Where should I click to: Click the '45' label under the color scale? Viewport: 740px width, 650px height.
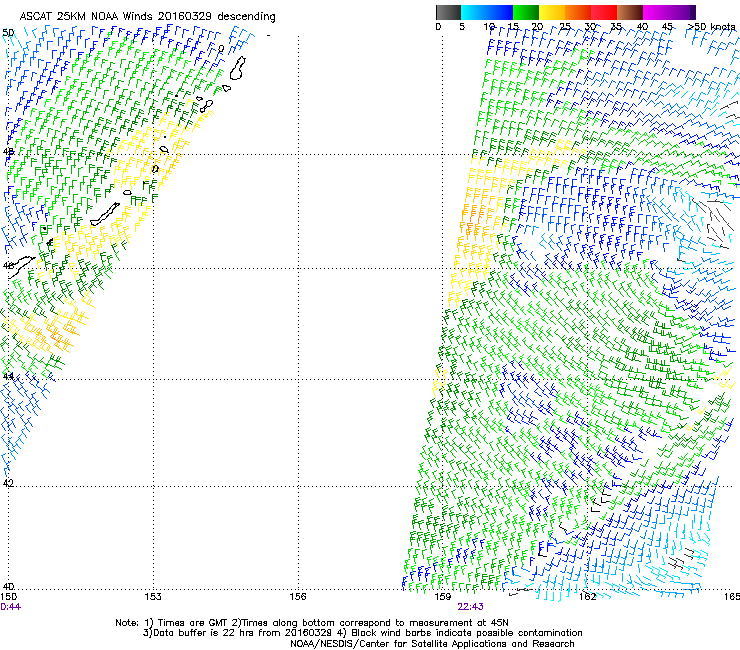pyautogui.click(x=667, y=27)
